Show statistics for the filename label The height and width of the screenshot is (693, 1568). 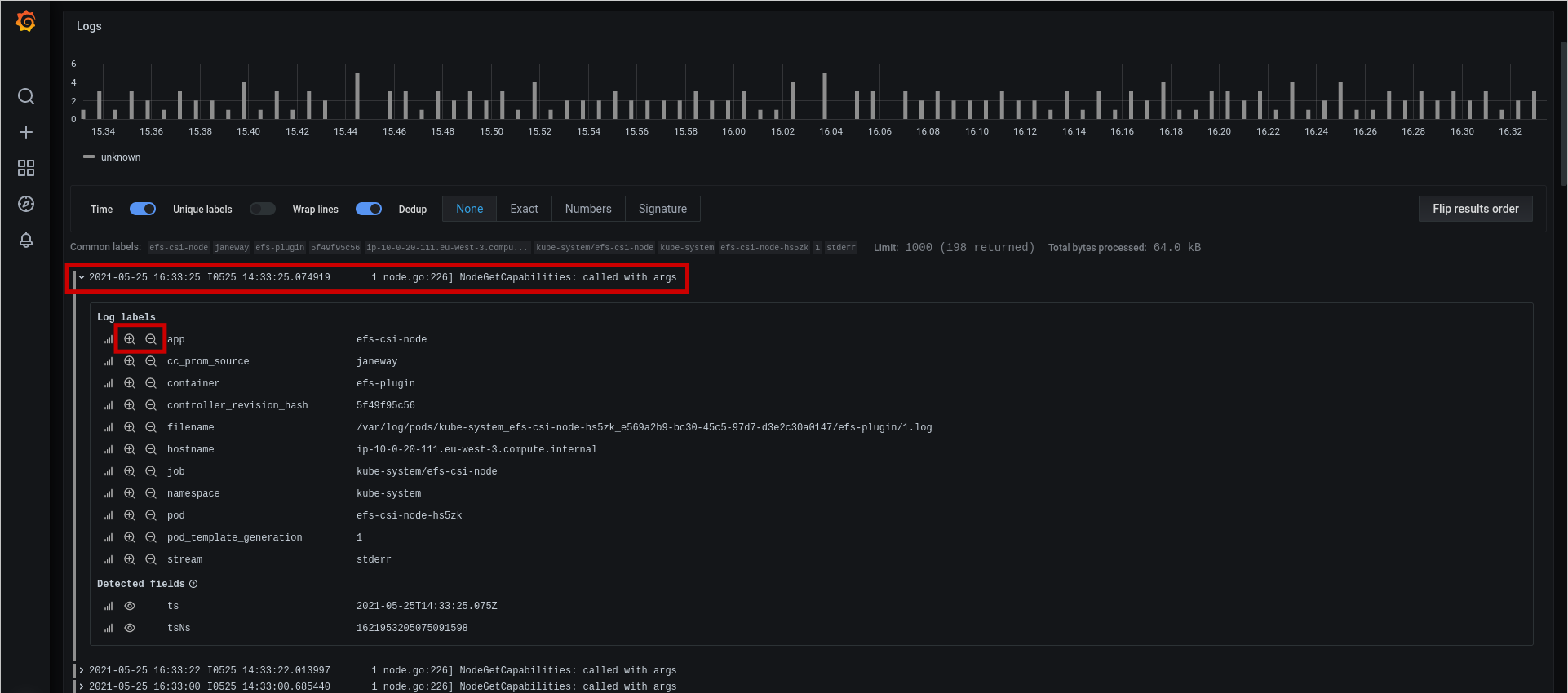tap(109, 427)
